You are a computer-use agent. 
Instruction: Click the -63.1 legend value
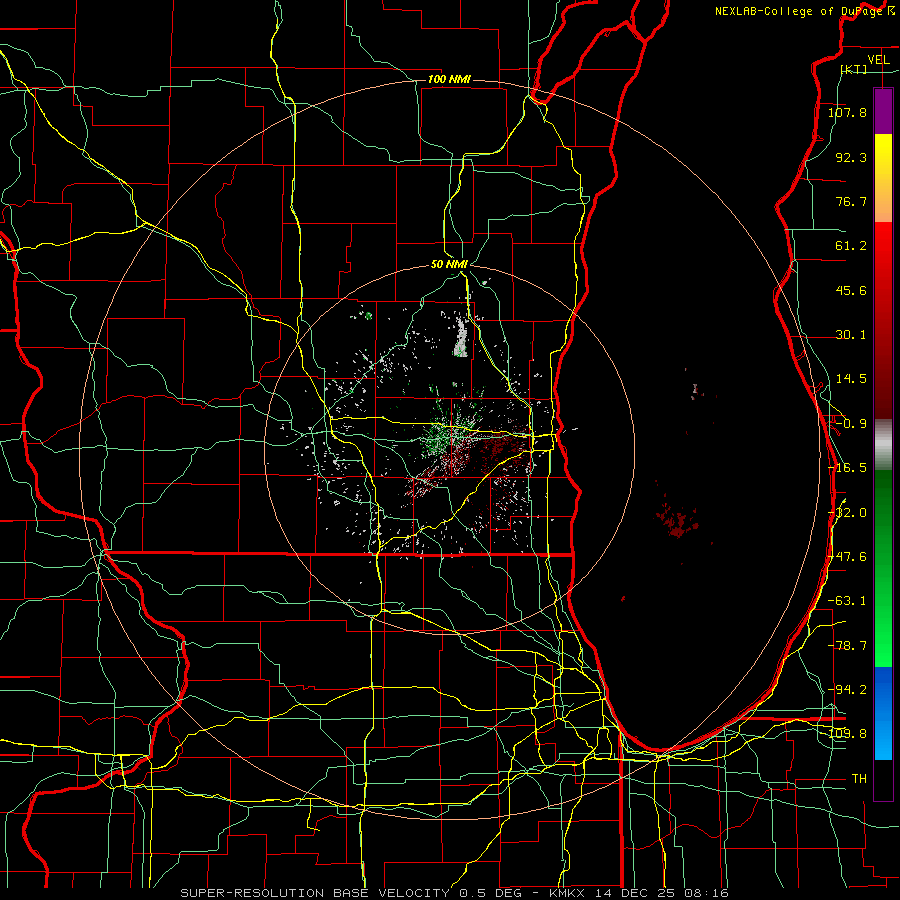click(x=847, y=601)
